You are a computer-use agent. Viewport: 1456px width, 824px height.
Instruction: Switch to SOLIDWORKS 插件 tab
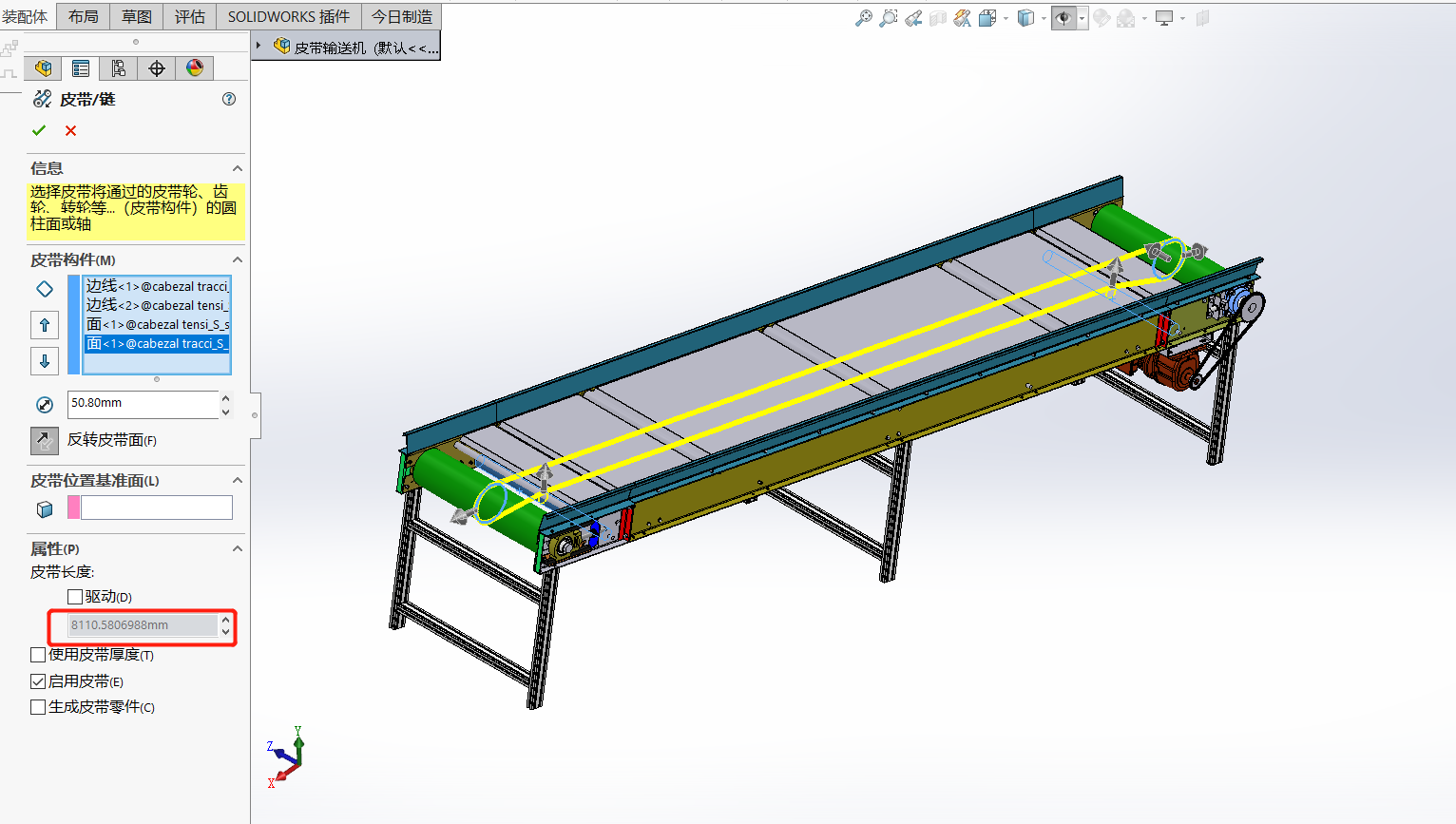tap(289, 16)
